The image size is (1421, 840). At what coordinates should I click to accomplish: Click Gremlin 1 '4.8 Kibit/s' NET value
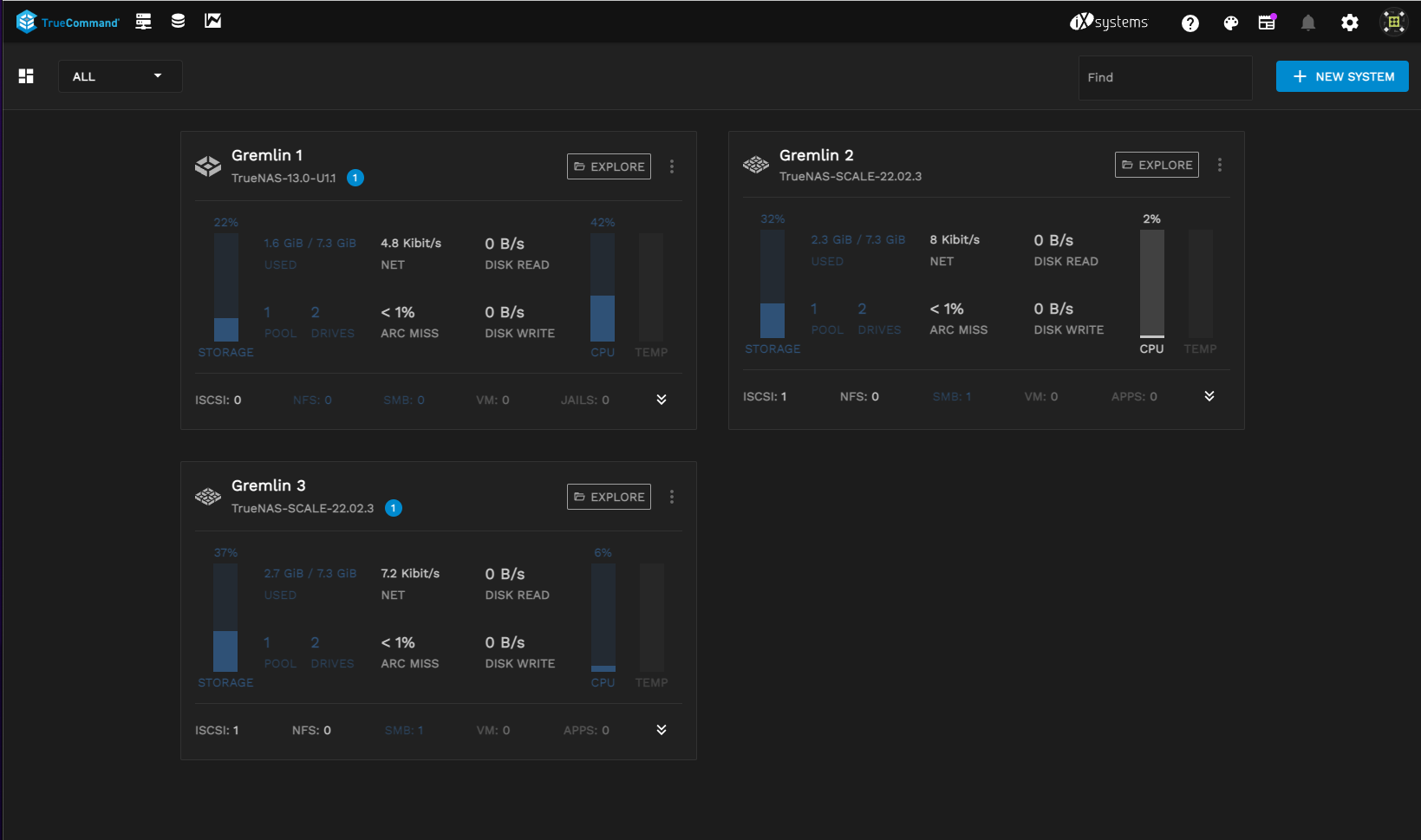411,244
